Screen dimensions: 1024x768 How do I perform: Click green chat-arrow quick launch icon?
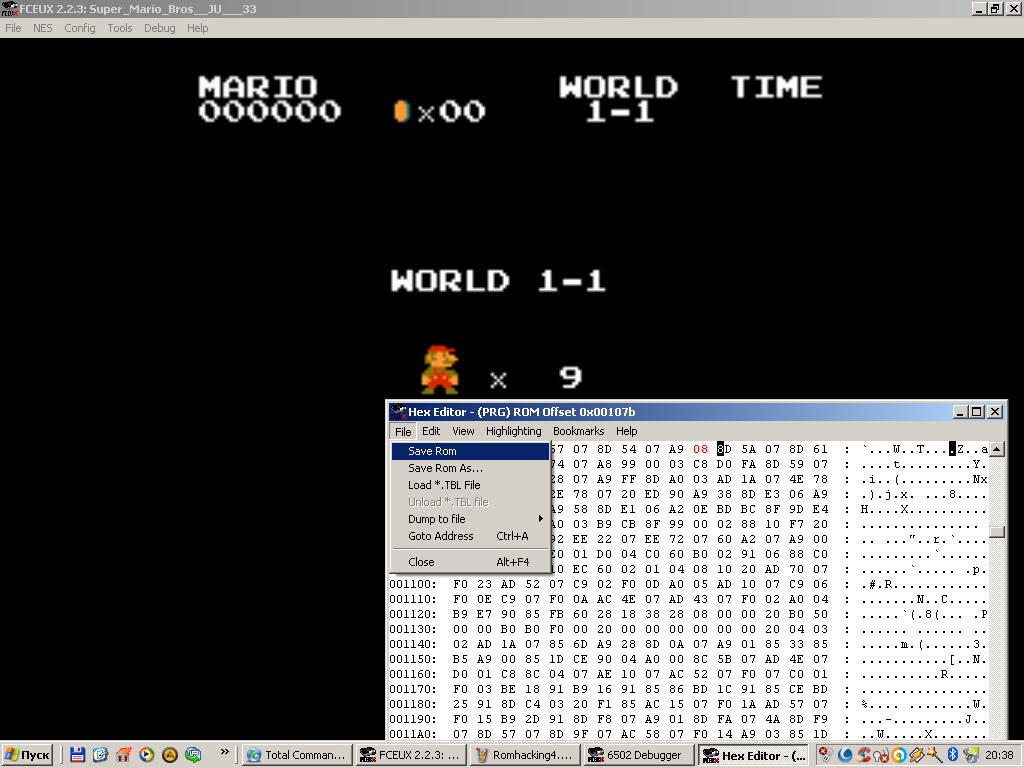(193, 755)
